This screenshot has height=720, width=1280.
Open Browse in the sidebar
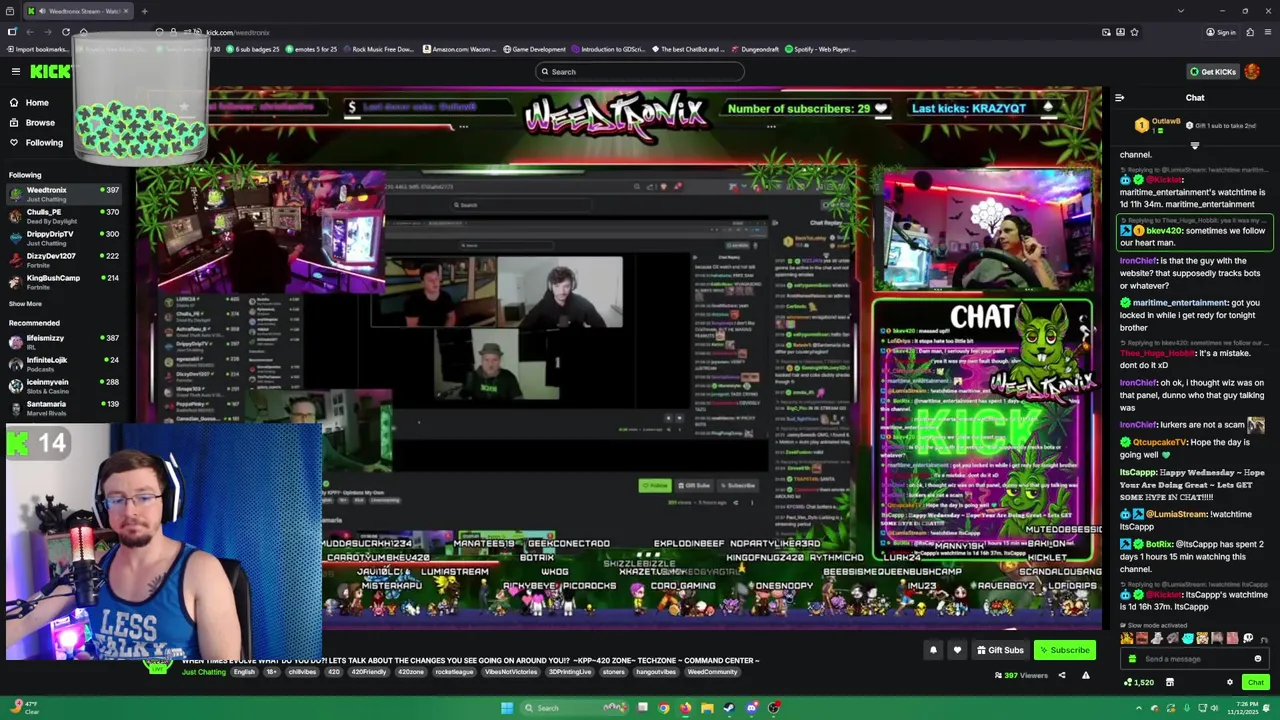point(40,122)
